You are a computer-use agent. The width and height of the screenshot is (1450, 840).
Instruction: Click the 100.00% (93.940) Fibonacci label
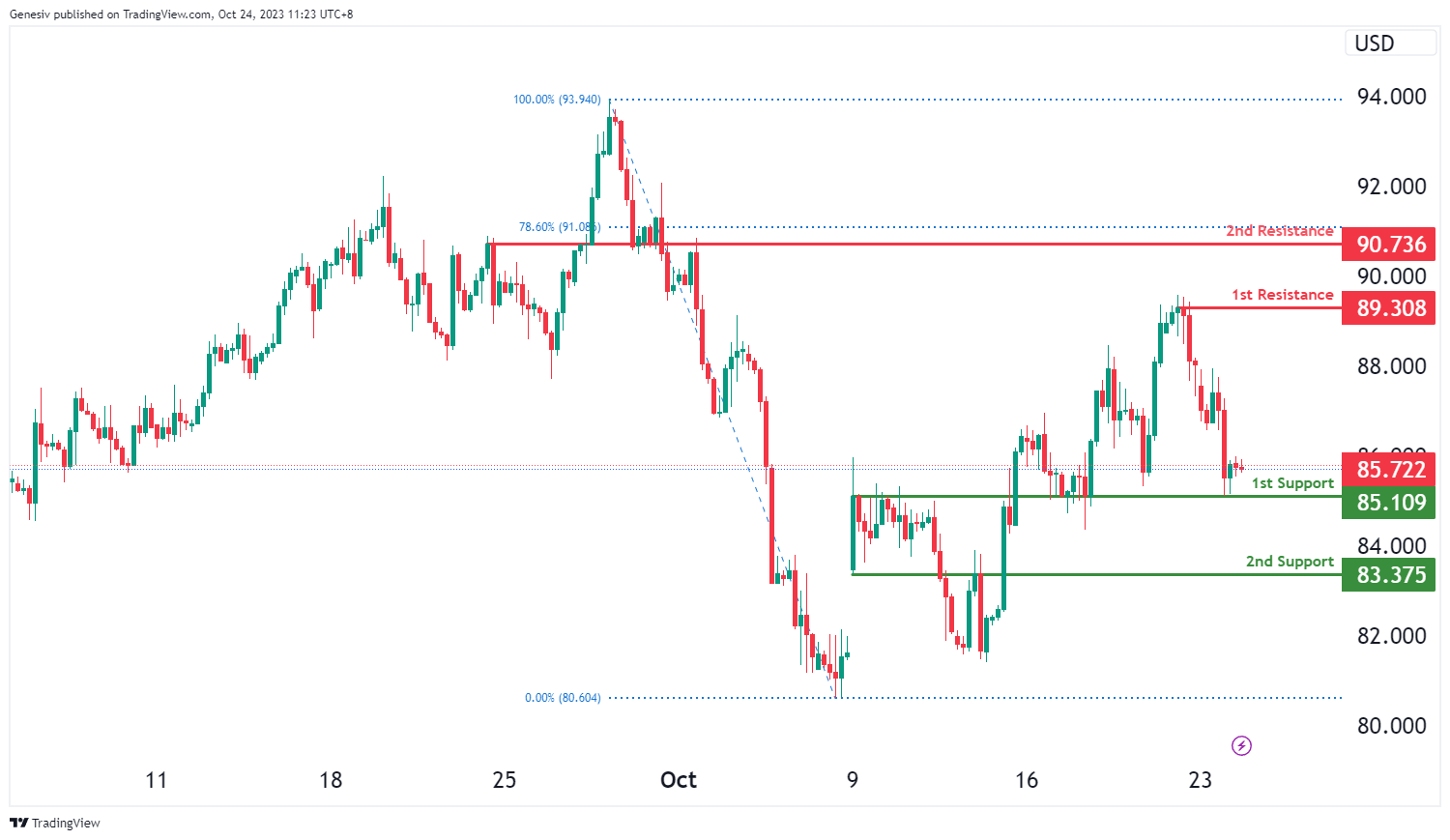coord(556,100)
